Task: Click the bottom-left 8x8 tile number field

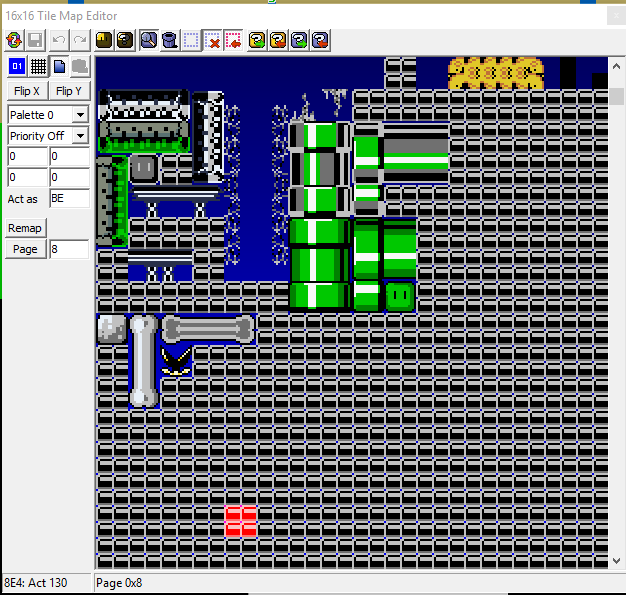Action: click(28, 177)
